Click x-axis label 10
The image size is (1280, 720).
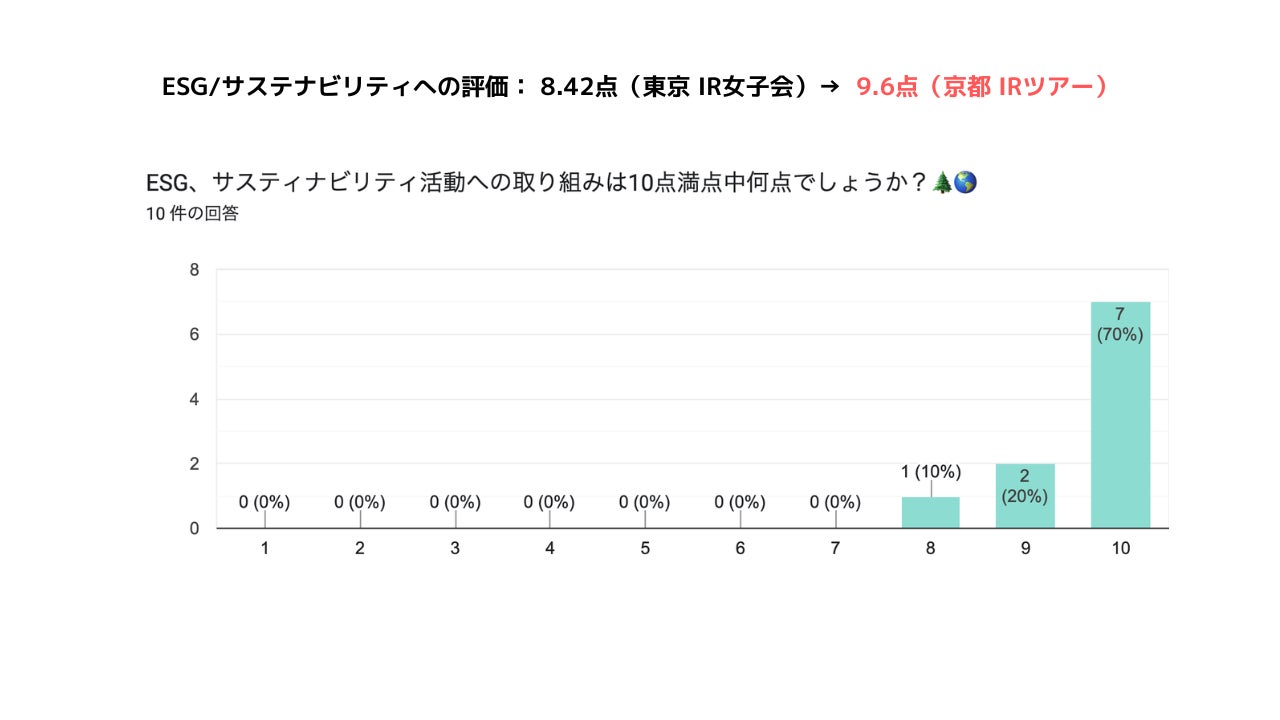[x=1120, y=549]
